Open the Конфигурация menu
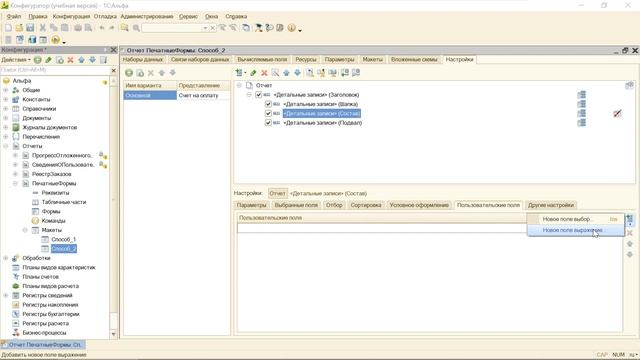The image size is (640, 360). click(71, 16)
